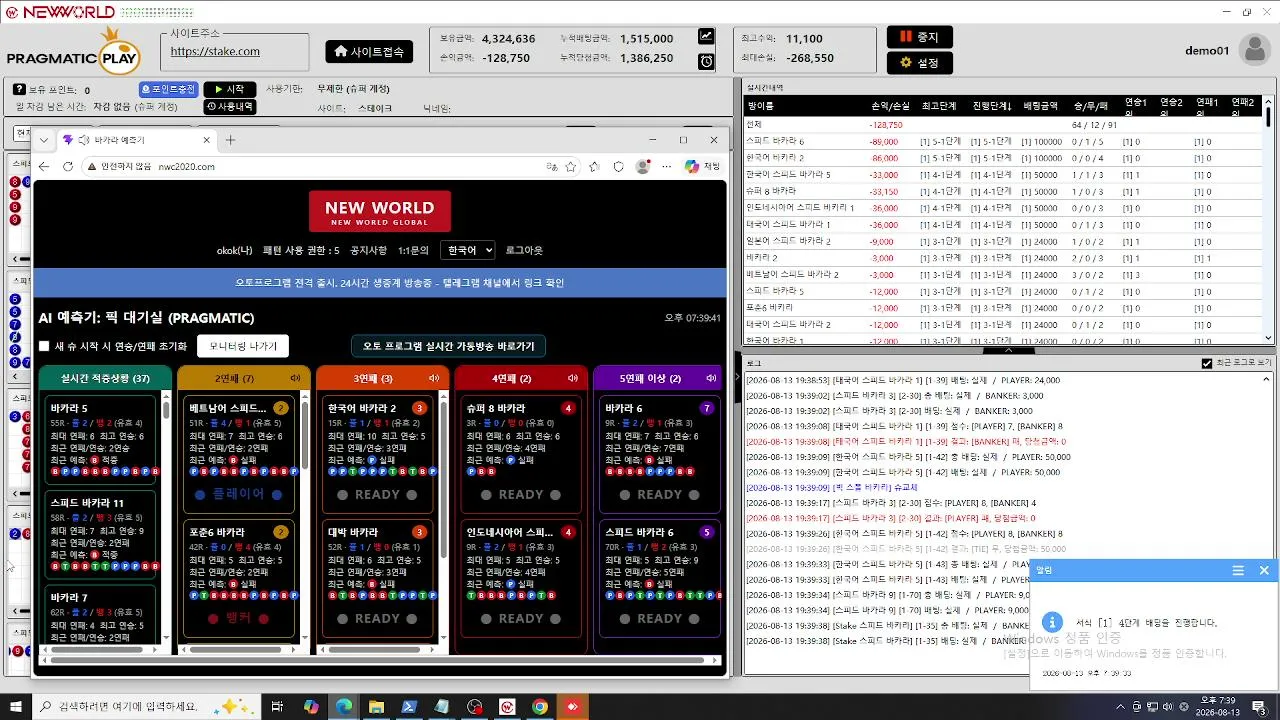
Task: Click the 시작 play button
Action: (x=229, y=90)
